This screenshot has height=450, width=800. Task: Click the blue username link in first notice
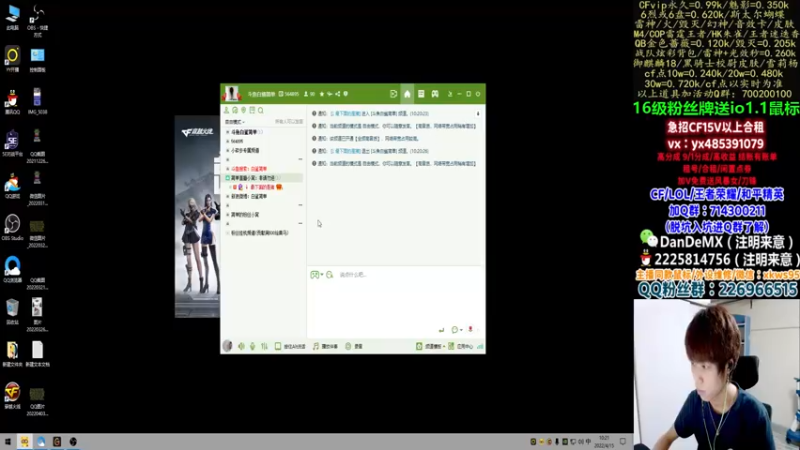[345, 114]
